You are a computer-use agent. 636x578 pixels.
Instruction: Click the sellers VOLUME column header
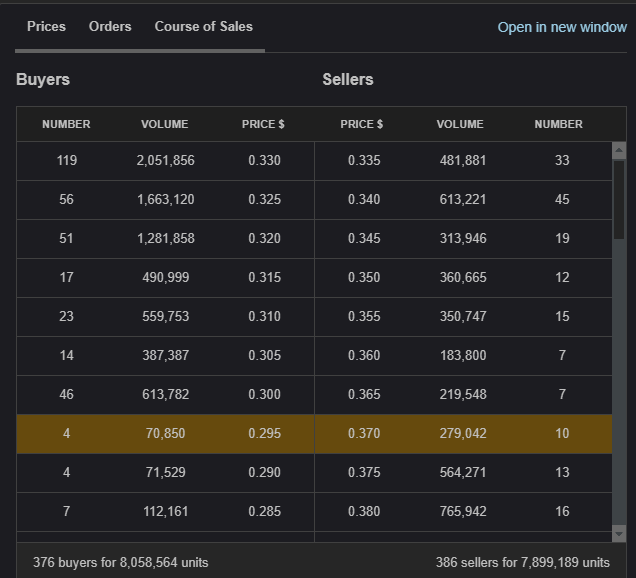(460, 124)
